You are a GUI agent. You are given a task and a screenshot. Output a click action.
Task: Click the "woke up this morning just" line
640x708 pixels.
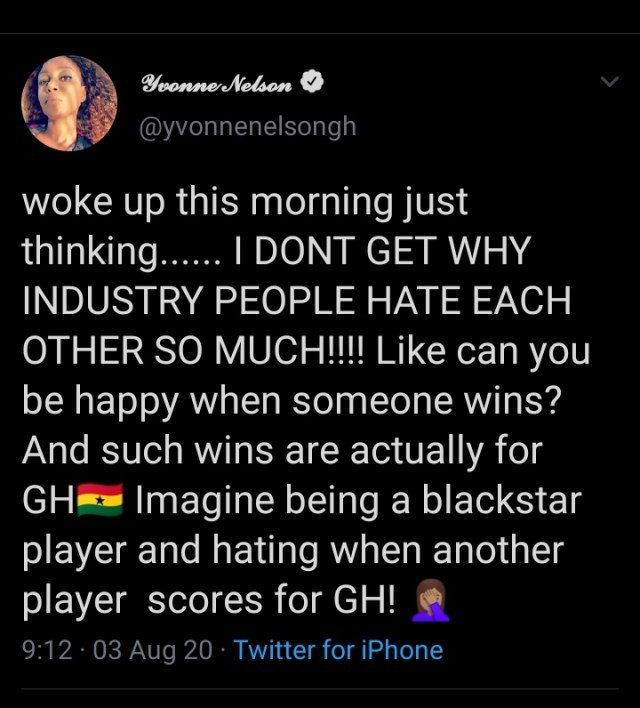tap(245, 203)
